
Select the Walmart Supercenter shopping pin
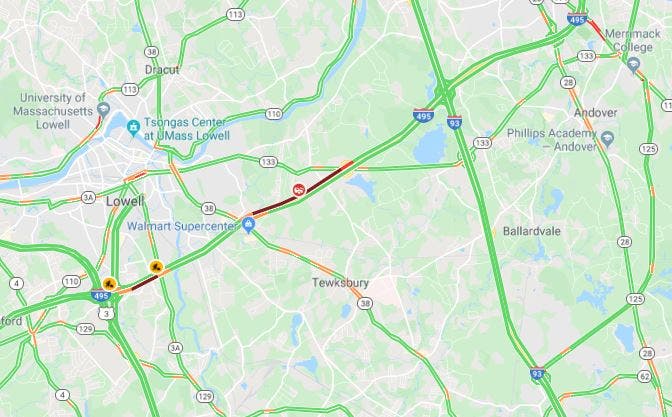[x=248, y=225]
